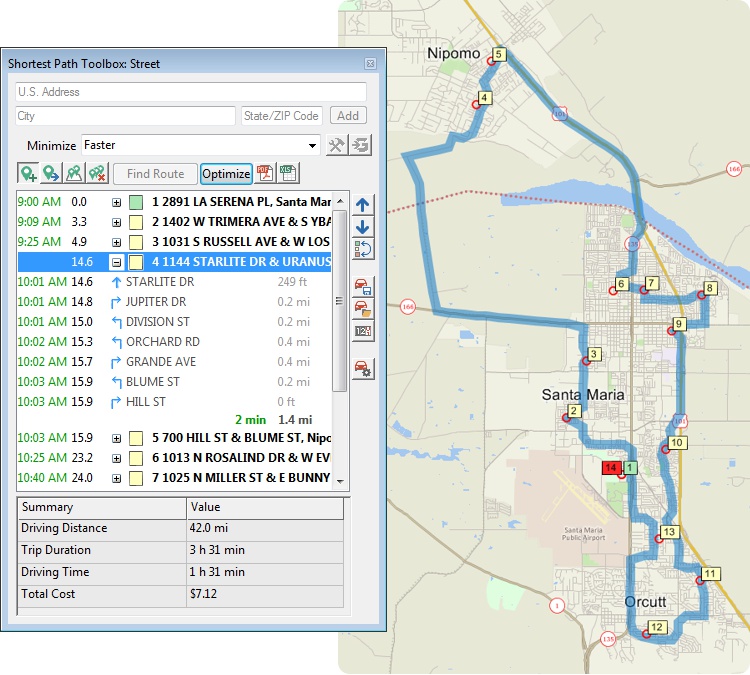Click in the U.S. Address field
The height and width of the screenshot is (675, 750).
[x=190, y=92]
